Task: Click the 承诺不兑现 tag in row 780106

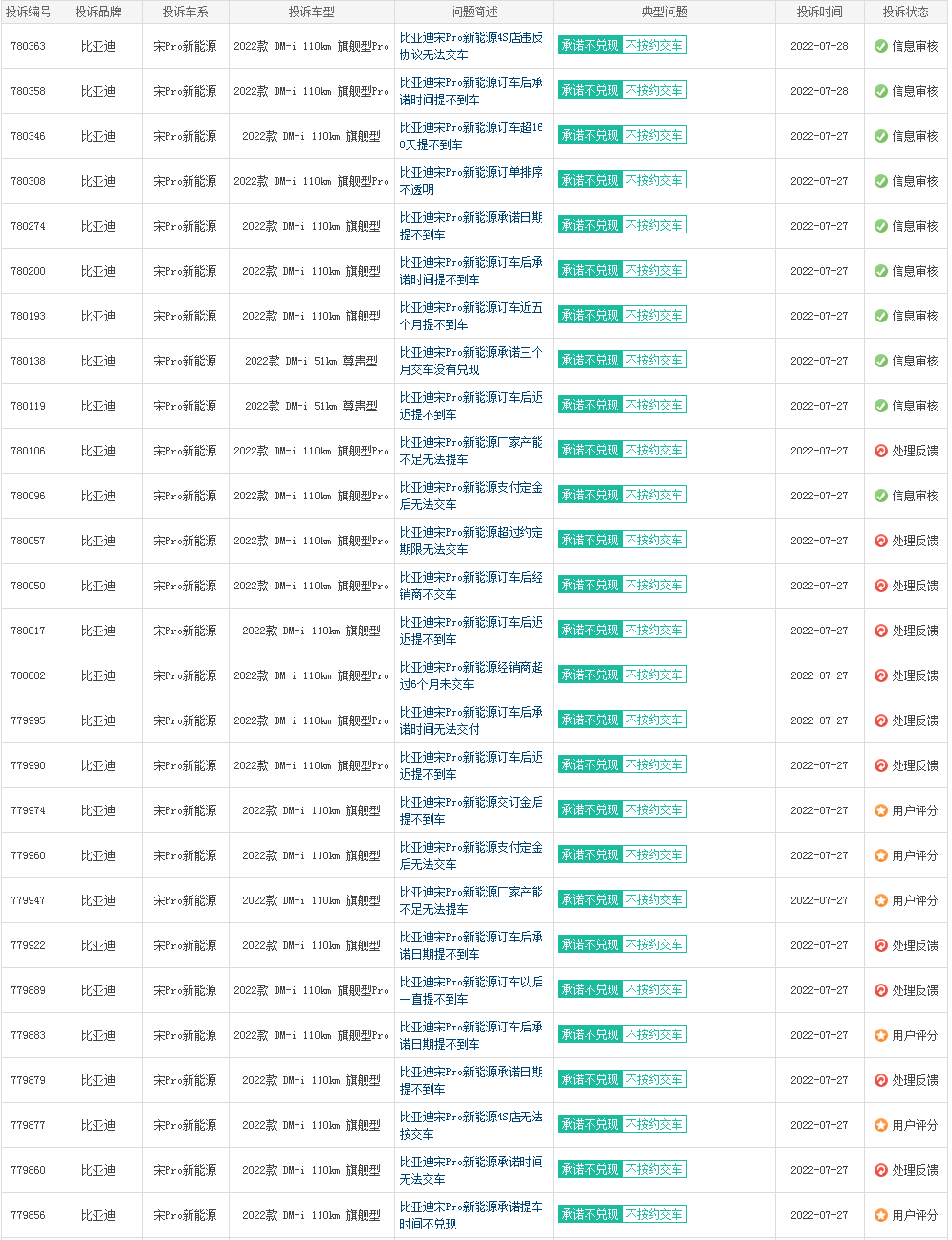Action: pos(589,451)
